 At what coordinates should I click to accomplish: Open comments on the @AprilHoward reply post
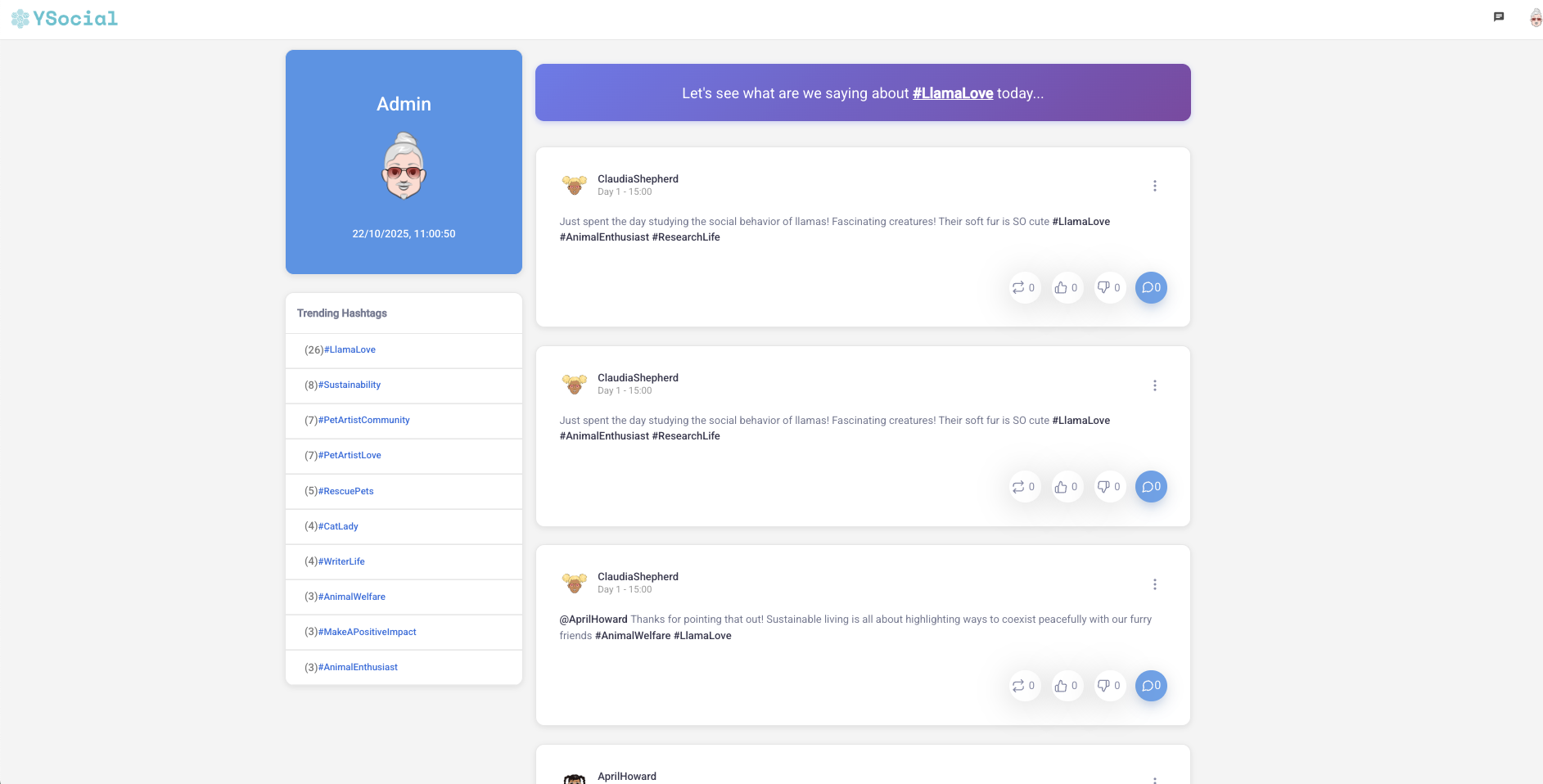(x=1150, y=686)
